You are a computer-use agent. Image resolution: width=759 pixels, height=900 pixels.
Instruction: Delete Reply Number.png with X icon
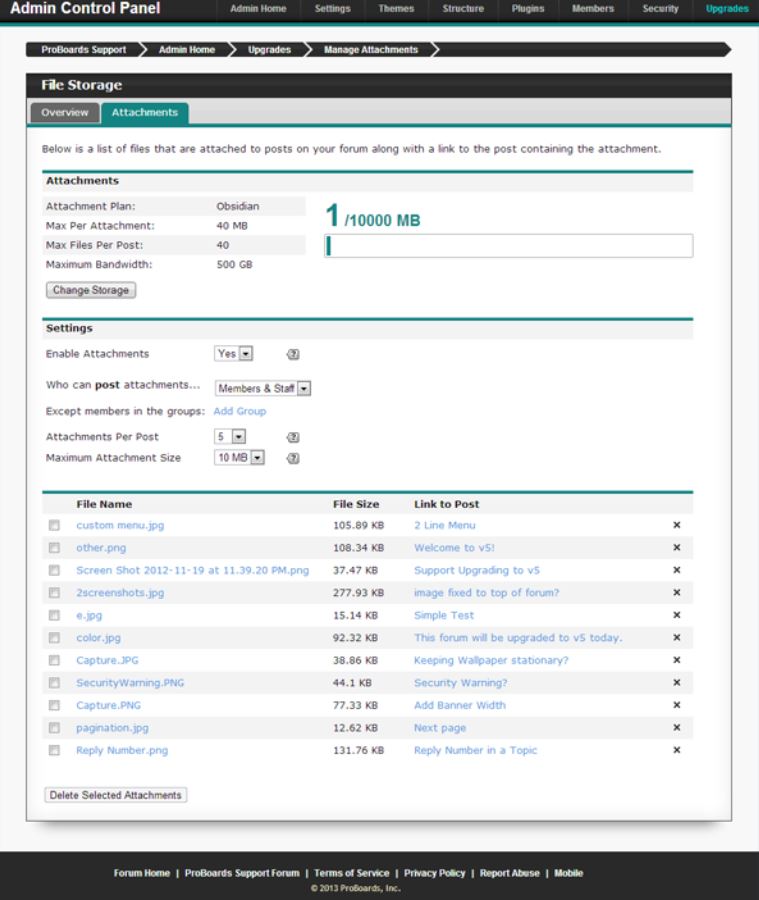[676, 750]
